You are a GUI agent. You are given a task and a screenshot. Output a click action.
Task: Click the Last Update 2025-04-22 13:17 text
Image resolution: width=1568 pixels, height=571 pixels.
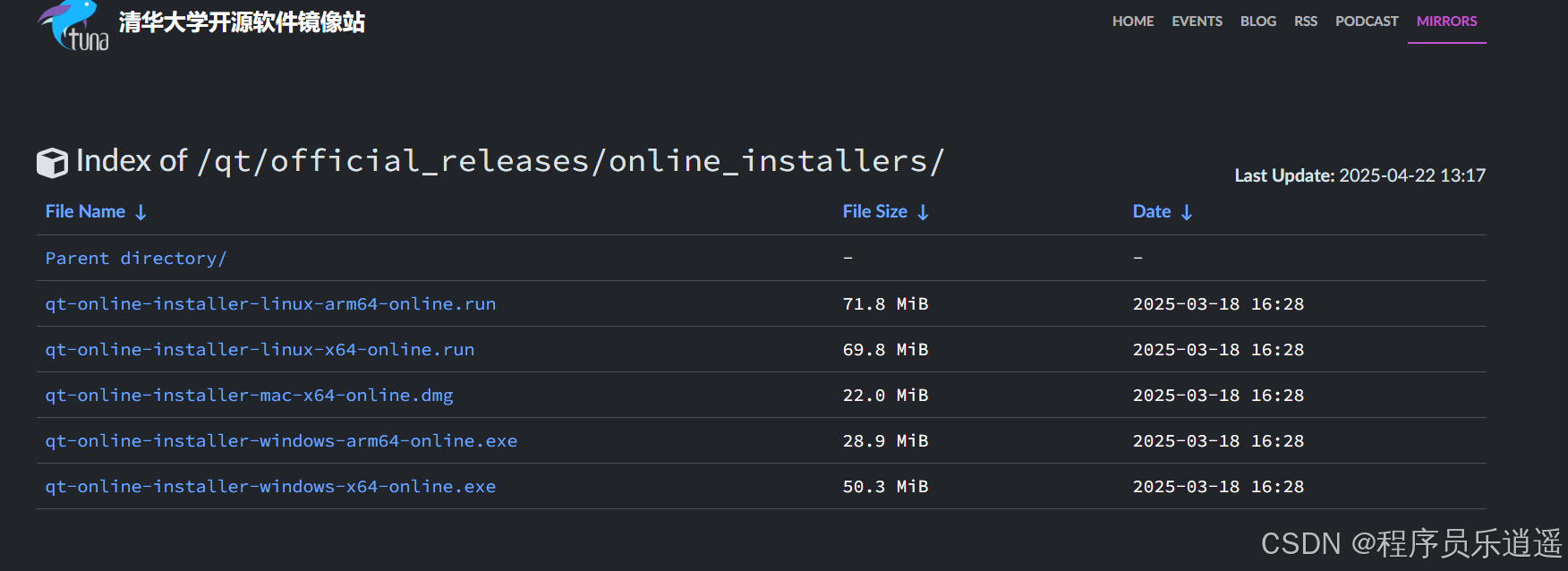click(x=1359, y=175)
